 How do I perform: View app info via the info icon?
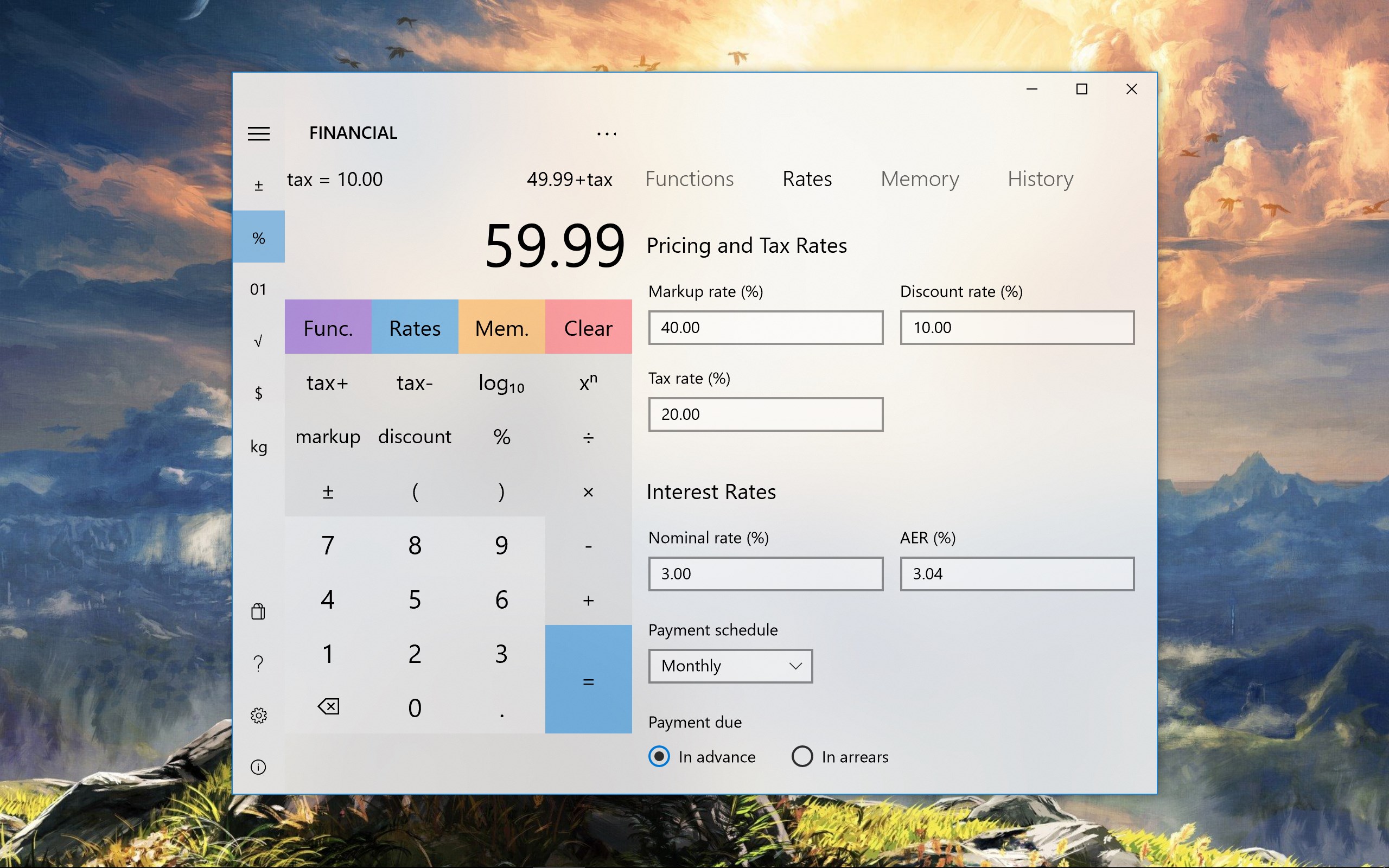258,768
